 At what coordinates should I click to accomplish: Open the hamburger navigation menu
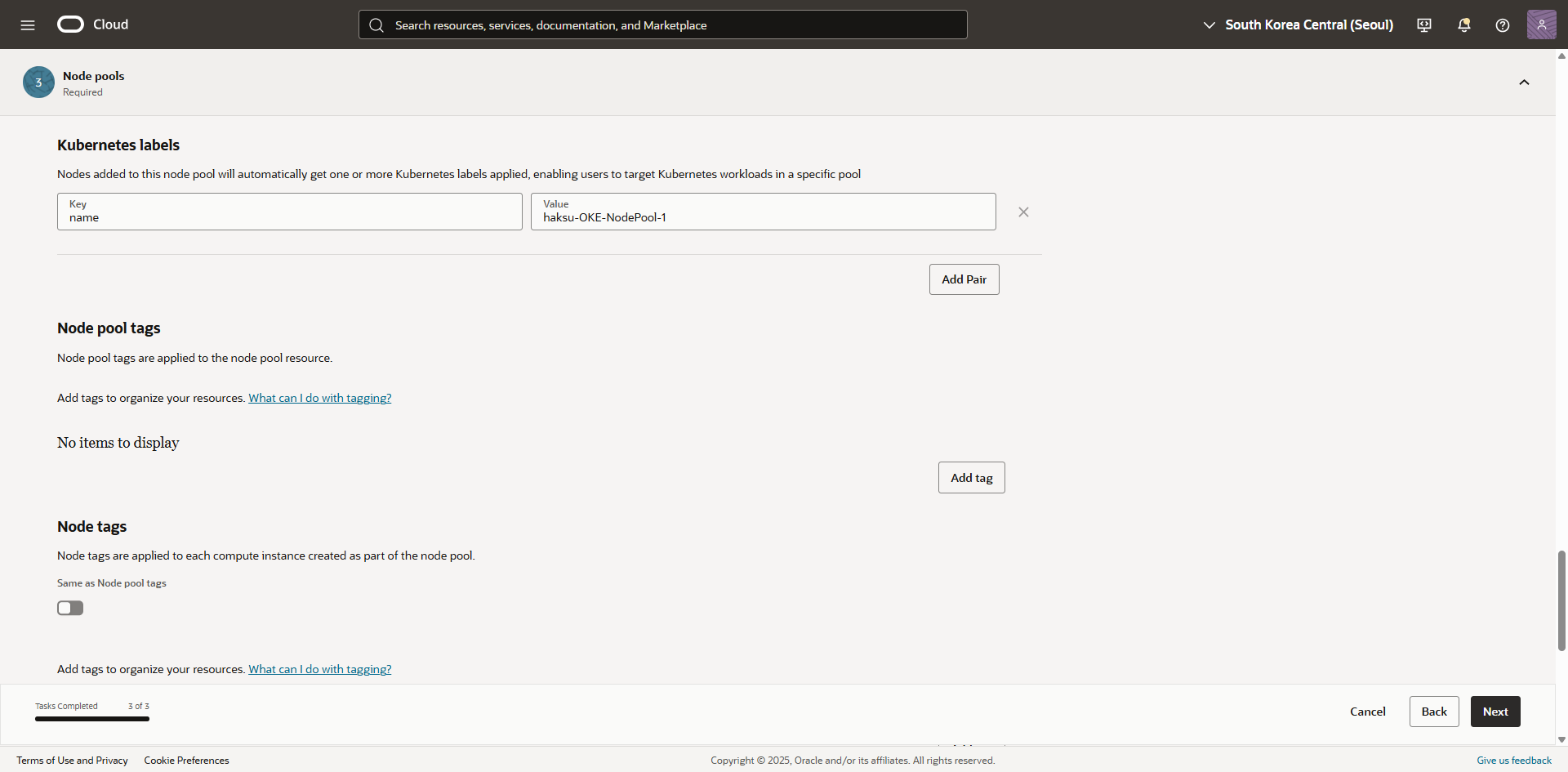click(x=28, y=25)
